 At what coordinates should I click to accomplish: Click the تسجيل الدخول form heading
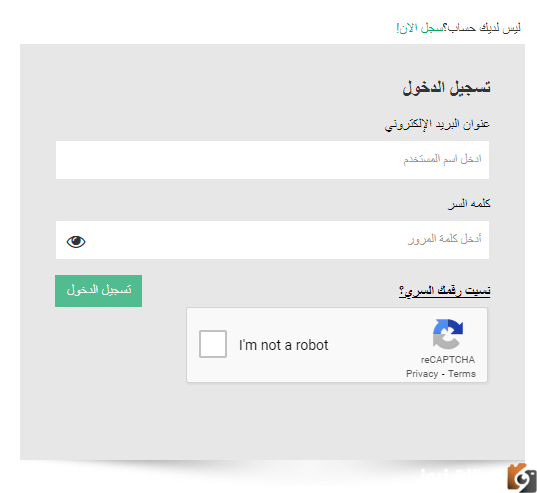(446, 88)
